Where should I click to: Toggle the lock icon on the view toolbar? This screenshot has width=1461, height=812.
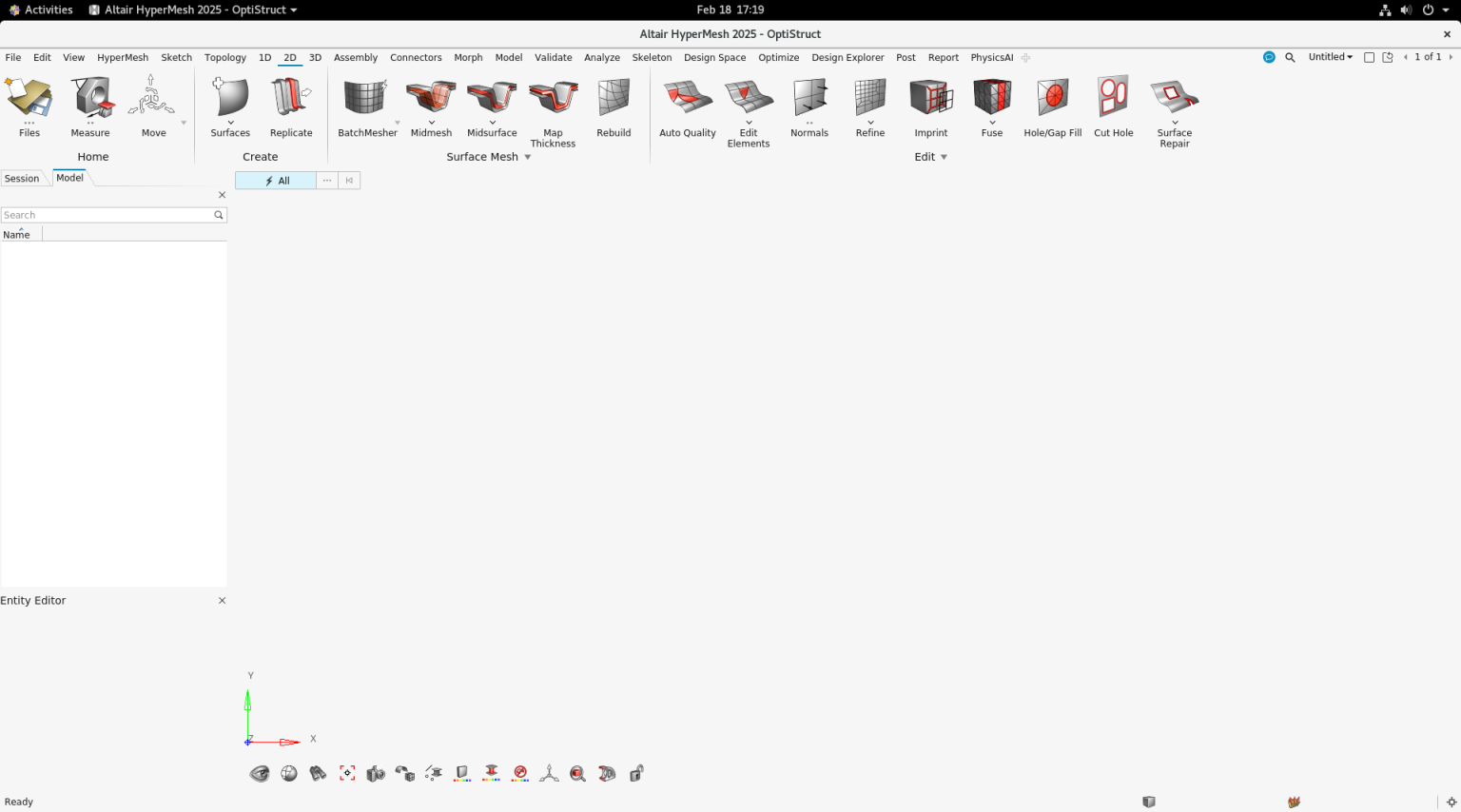coord(635,773)
